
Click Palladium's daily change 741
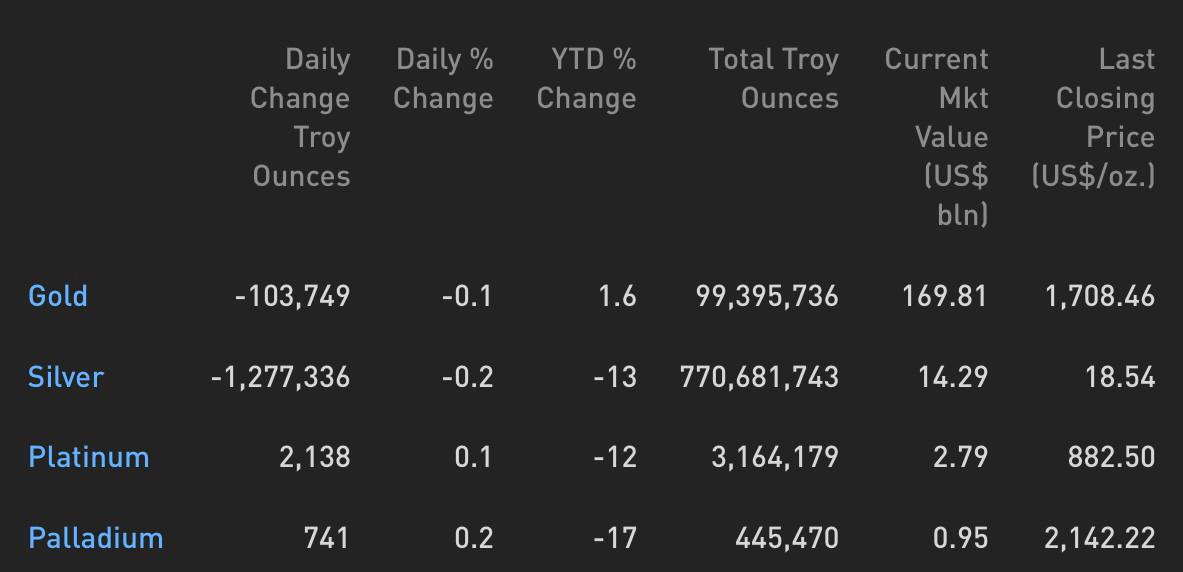[x=327, y=538]
